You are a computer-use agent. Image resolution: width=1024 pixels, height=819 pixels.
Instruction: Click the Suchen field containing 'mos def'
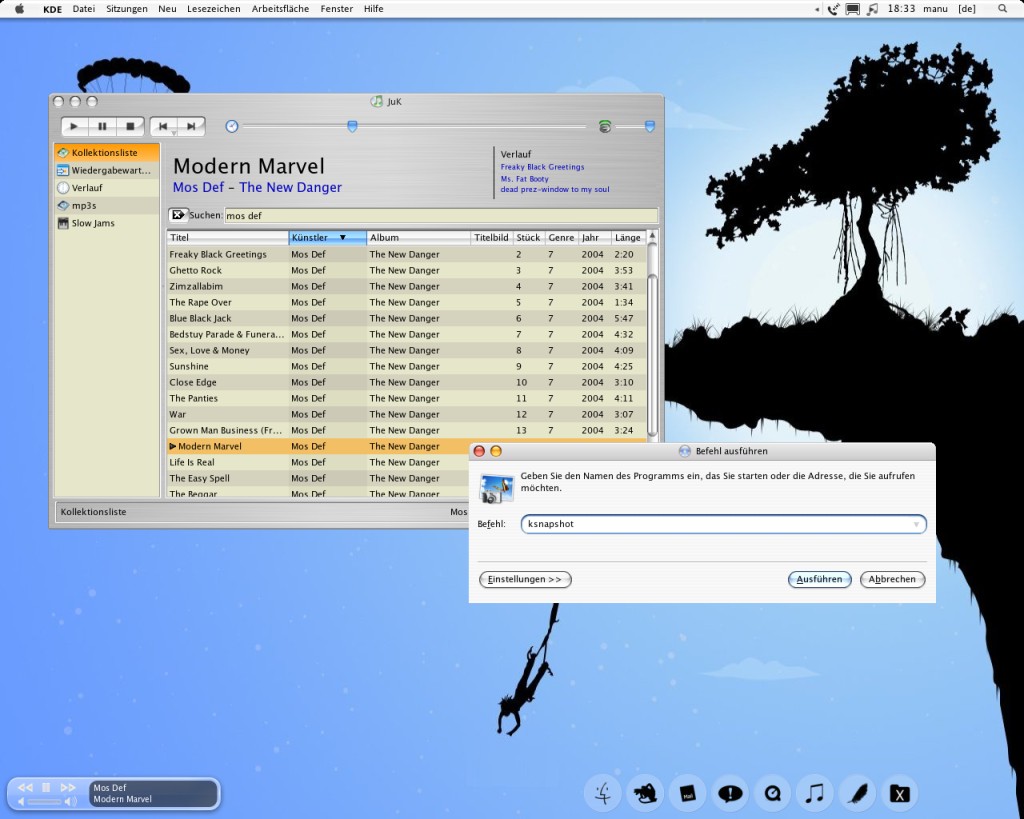[x=441, y=216]
